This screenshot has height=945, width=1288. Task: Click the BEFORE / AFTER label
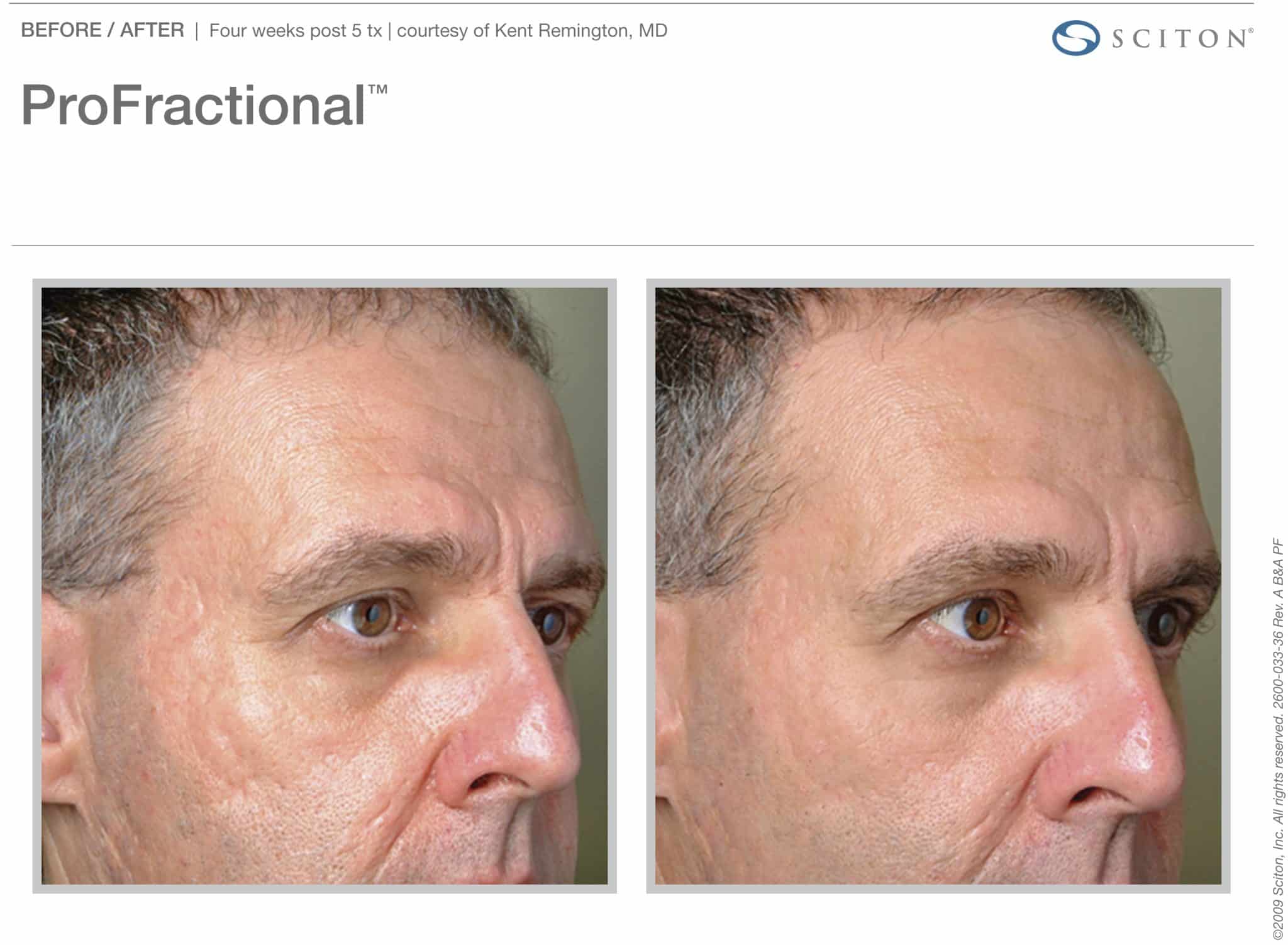103,30
